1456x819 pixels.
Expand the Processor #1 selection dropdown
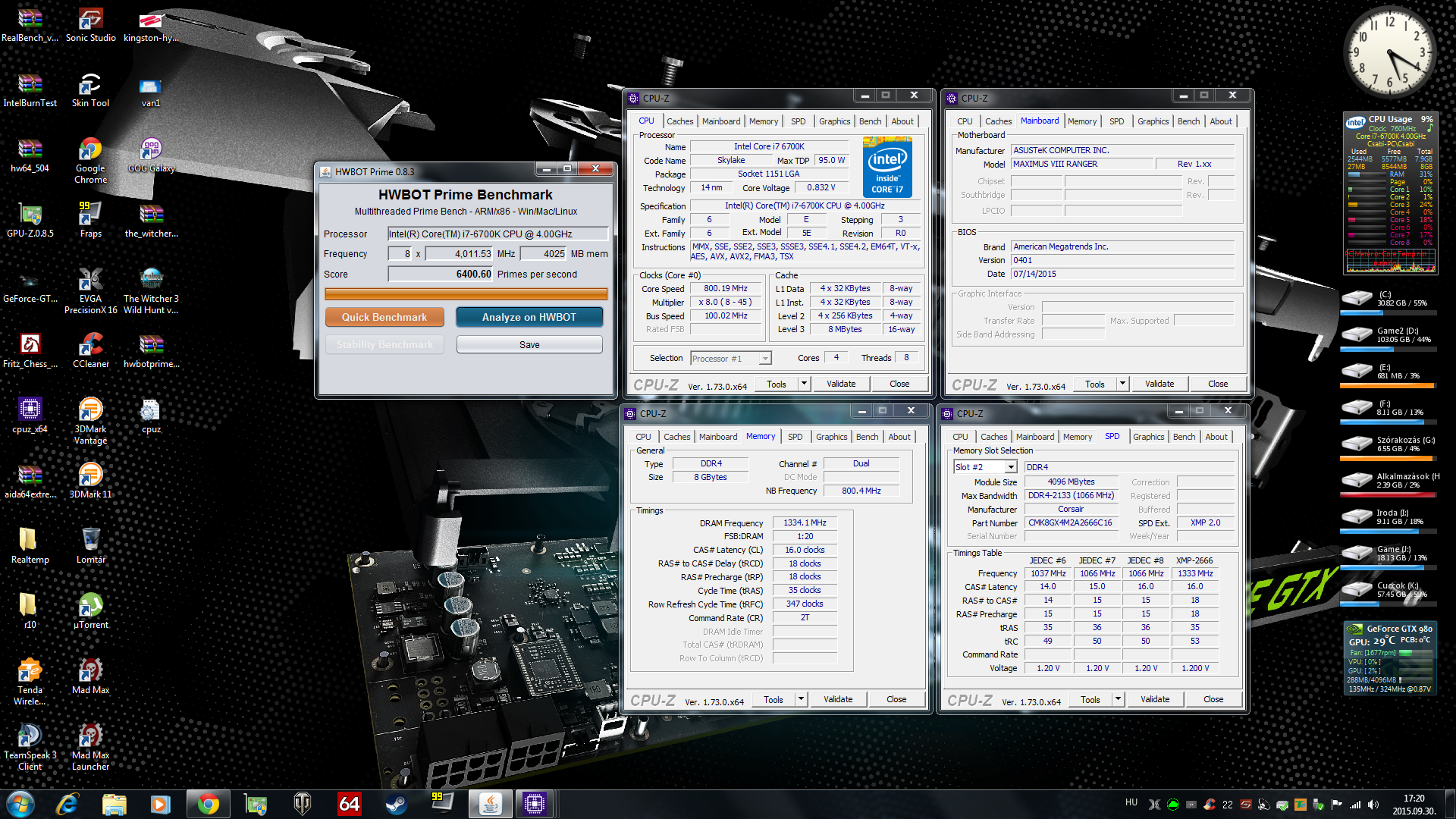pyautogui.click(x=765, y=359)
